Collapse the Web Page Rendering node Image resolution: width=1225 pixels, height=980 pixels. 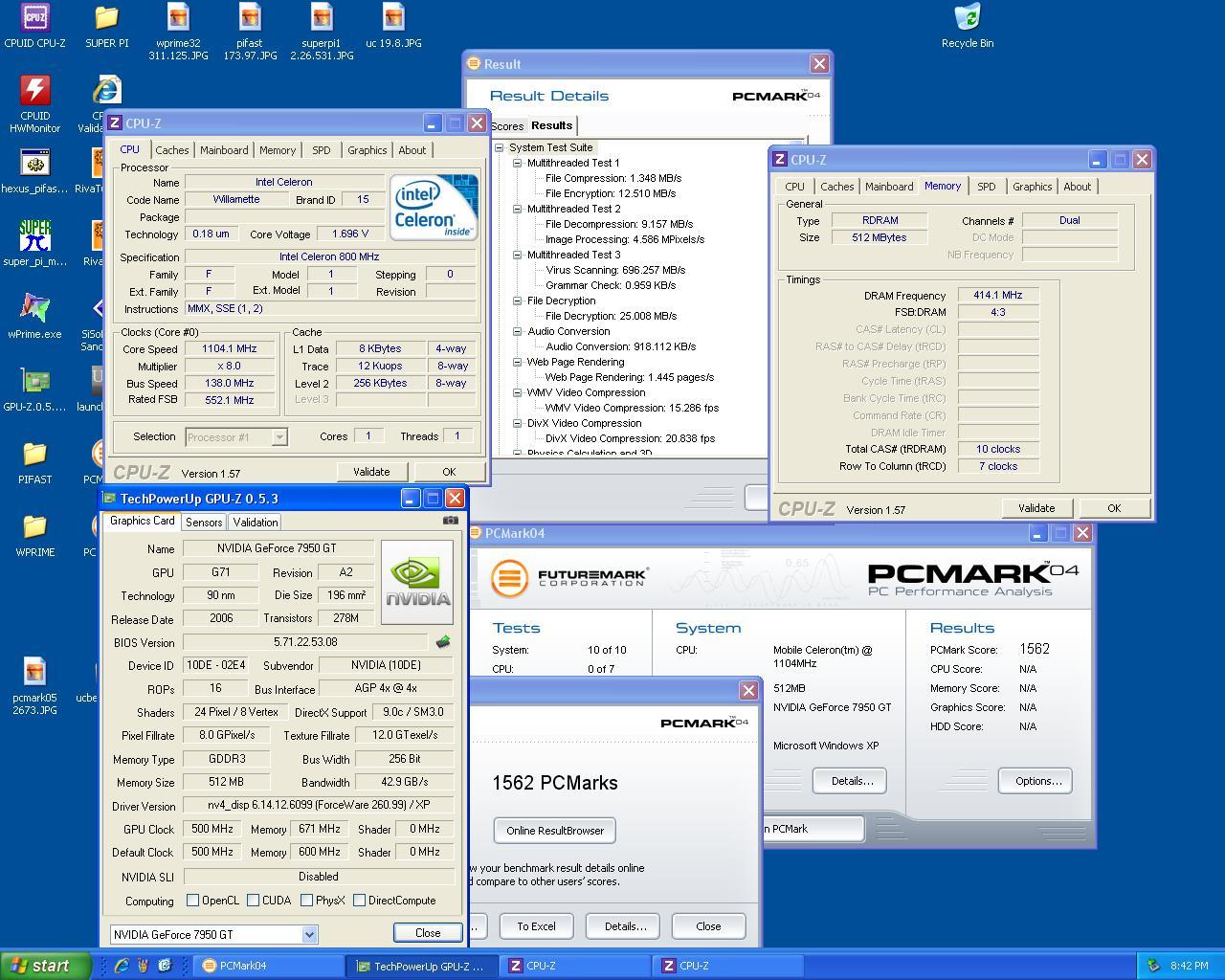click(518, 362)
